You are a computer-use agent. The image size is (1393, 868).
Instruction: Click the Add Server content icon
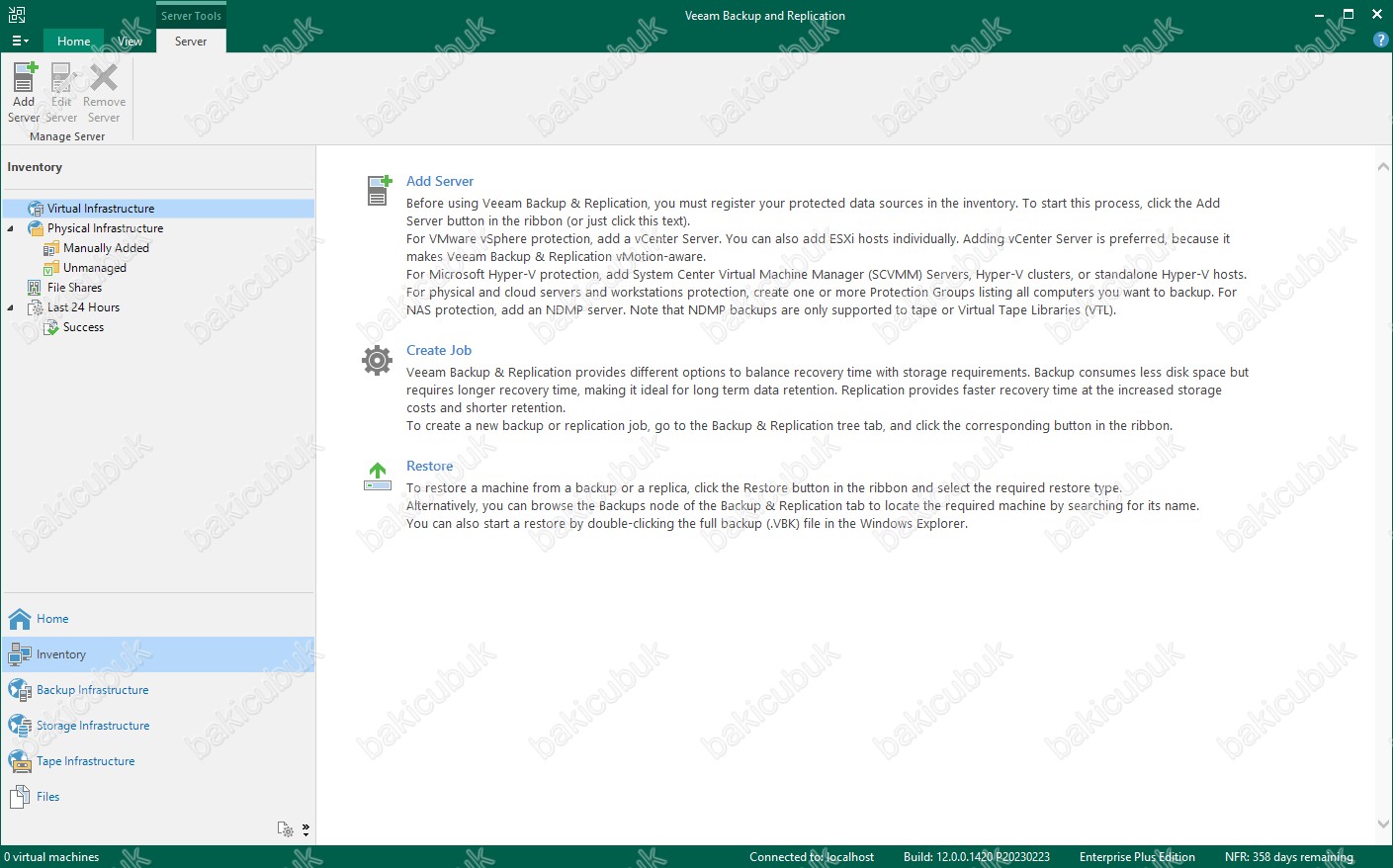pyautogui.click(x=379, y=190)
